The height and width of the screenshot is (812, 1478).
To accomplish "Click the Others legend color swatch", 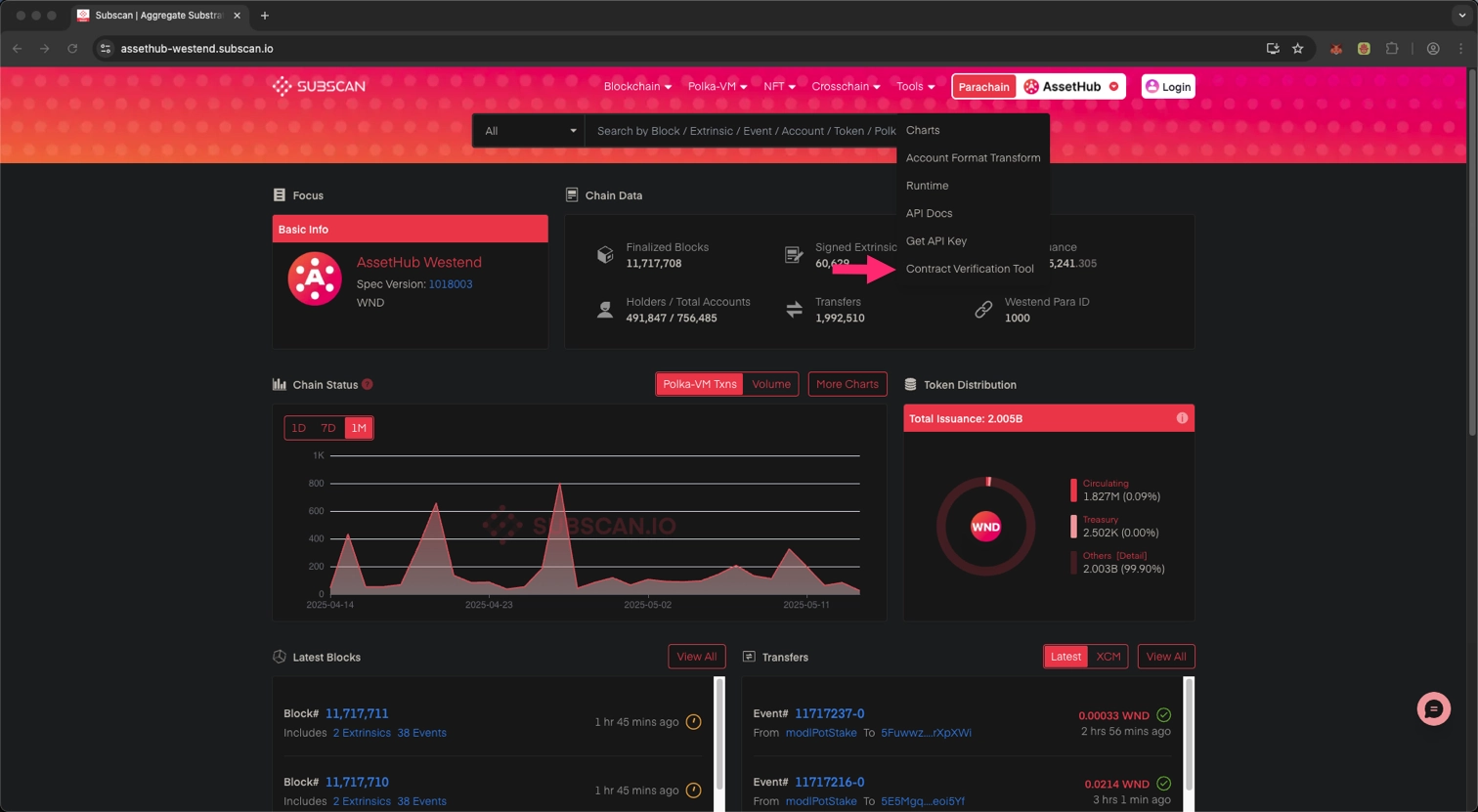I will (1073, 562).
